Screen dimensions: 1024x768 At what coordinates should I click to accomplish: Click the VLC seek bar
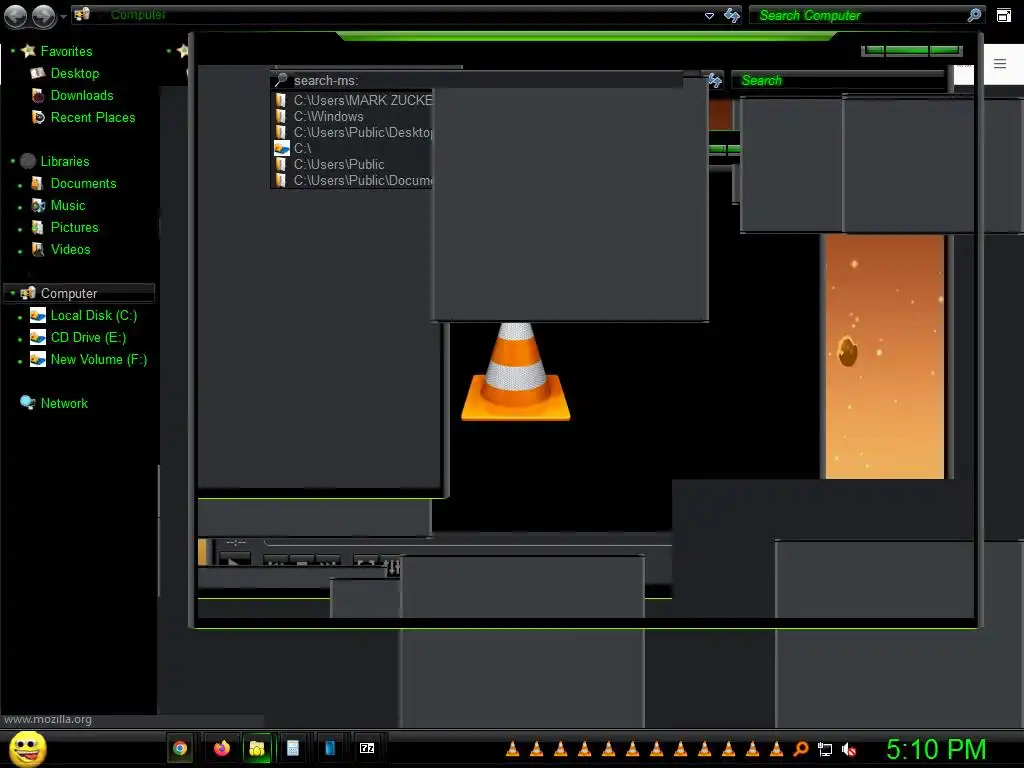(468, 543)
